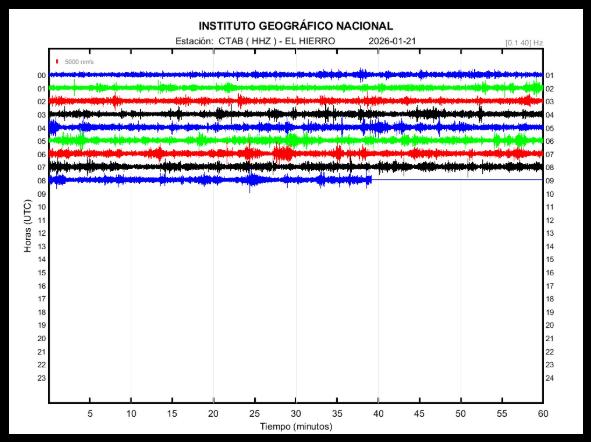The width and height of the screenshot is (591, 442).
Task: Select the [0.1 40] Hz filter label
Action: tap(524, 43)
